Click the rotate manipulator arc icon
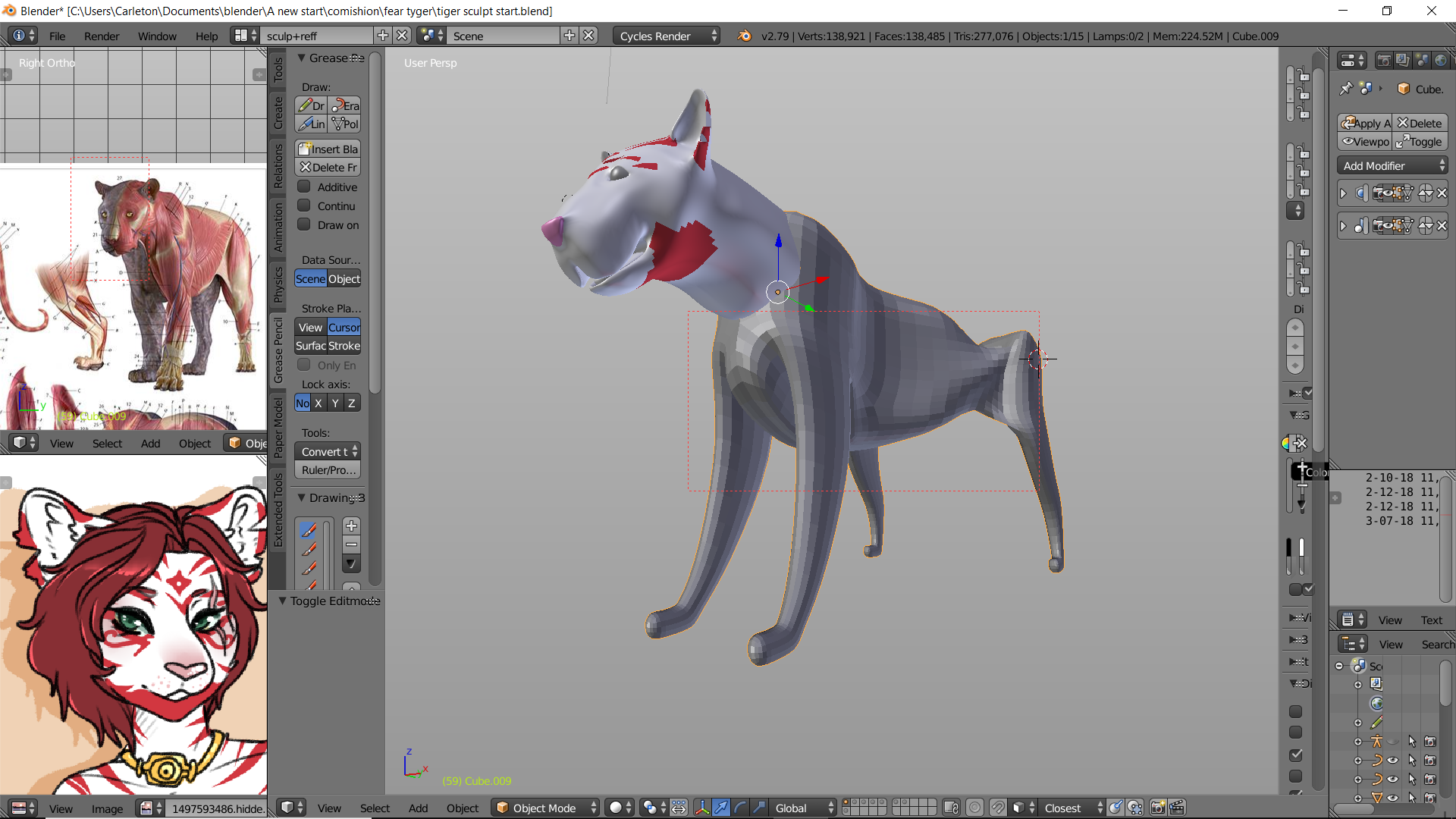Viewport: 1456px width, 819px height. (740, 808)
